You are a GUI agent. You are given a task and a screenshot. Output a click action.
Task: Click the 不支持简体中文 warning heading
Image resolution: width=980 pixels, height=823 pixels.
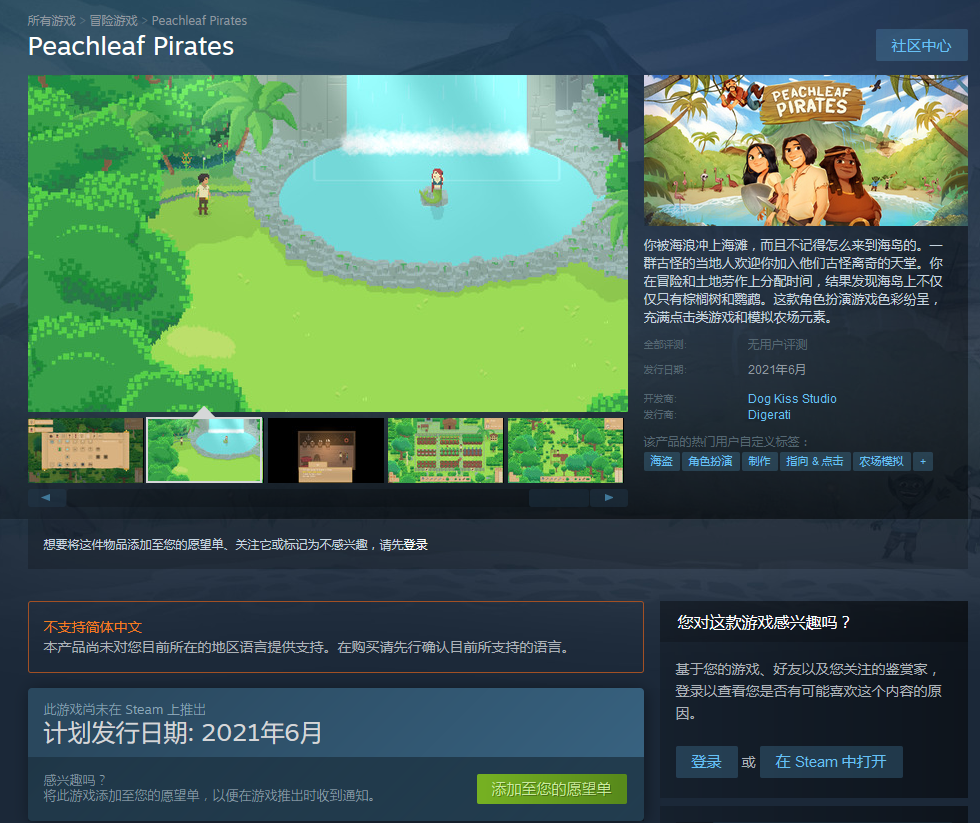(x=92, y=627)
